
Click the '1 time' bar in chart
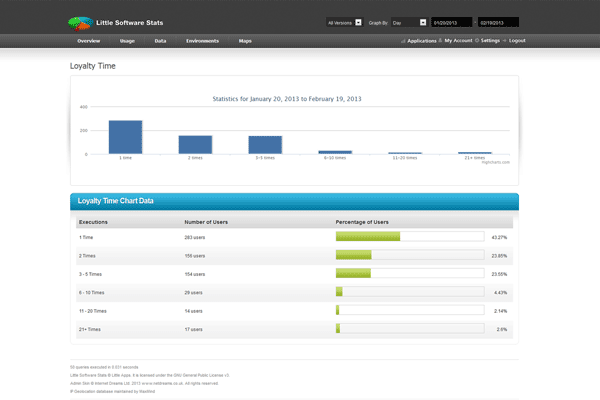tap(125, 137)
